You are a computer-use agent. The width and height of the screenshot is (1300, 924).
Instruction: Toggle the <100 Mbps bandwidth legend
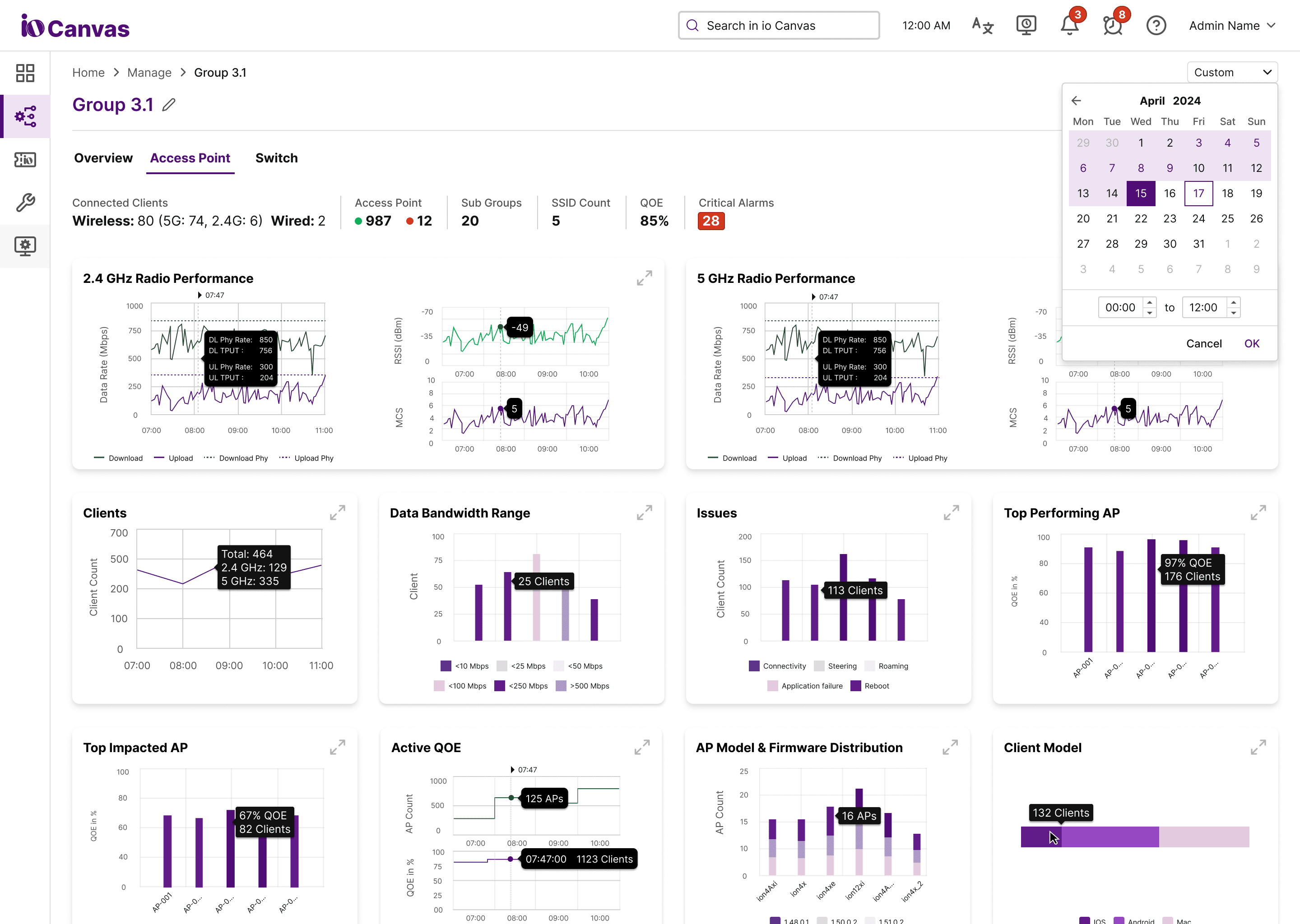(x=460, y=686)
